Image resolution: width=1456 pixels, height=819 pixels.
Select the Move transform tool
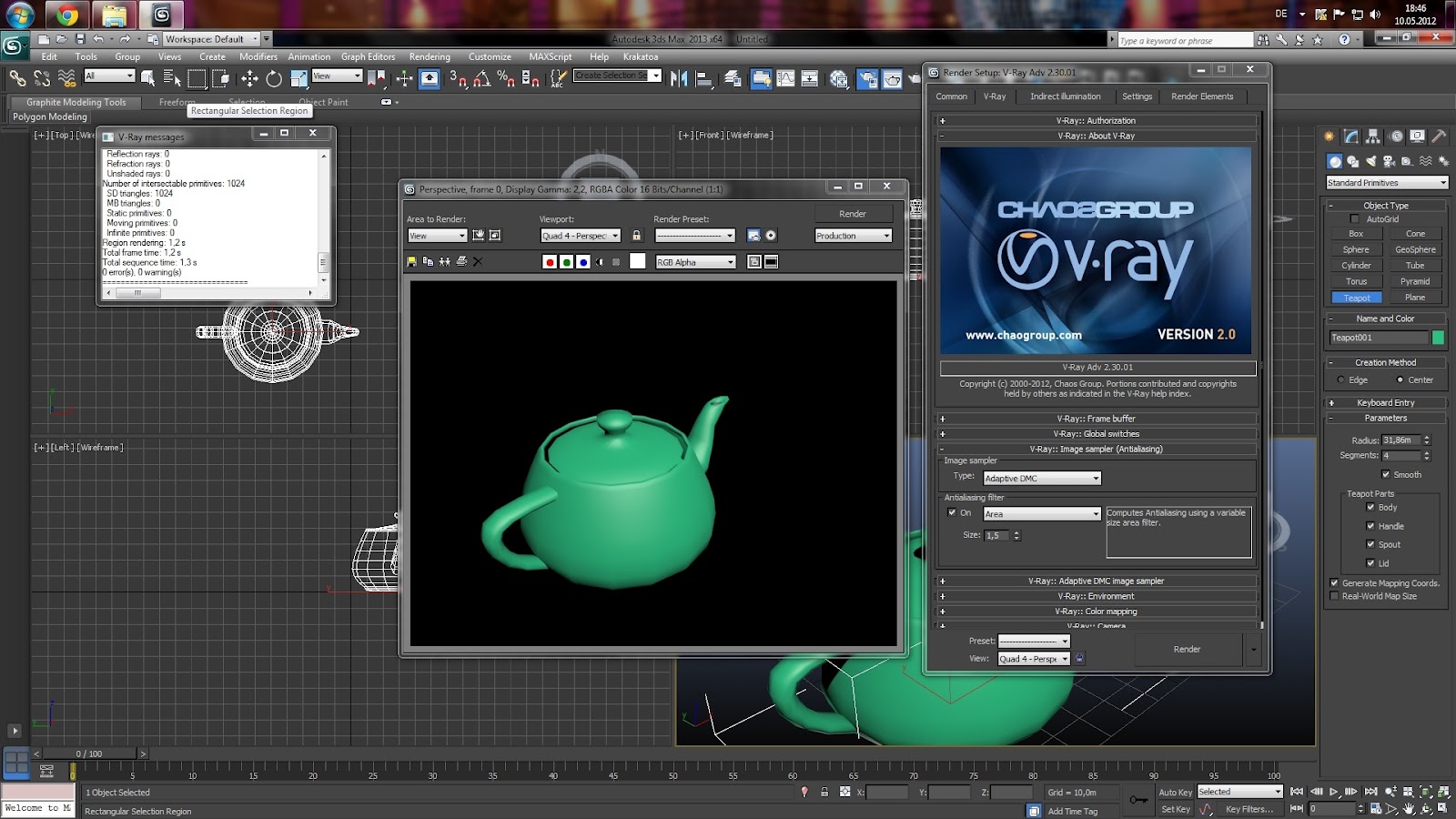click(249, 79)
